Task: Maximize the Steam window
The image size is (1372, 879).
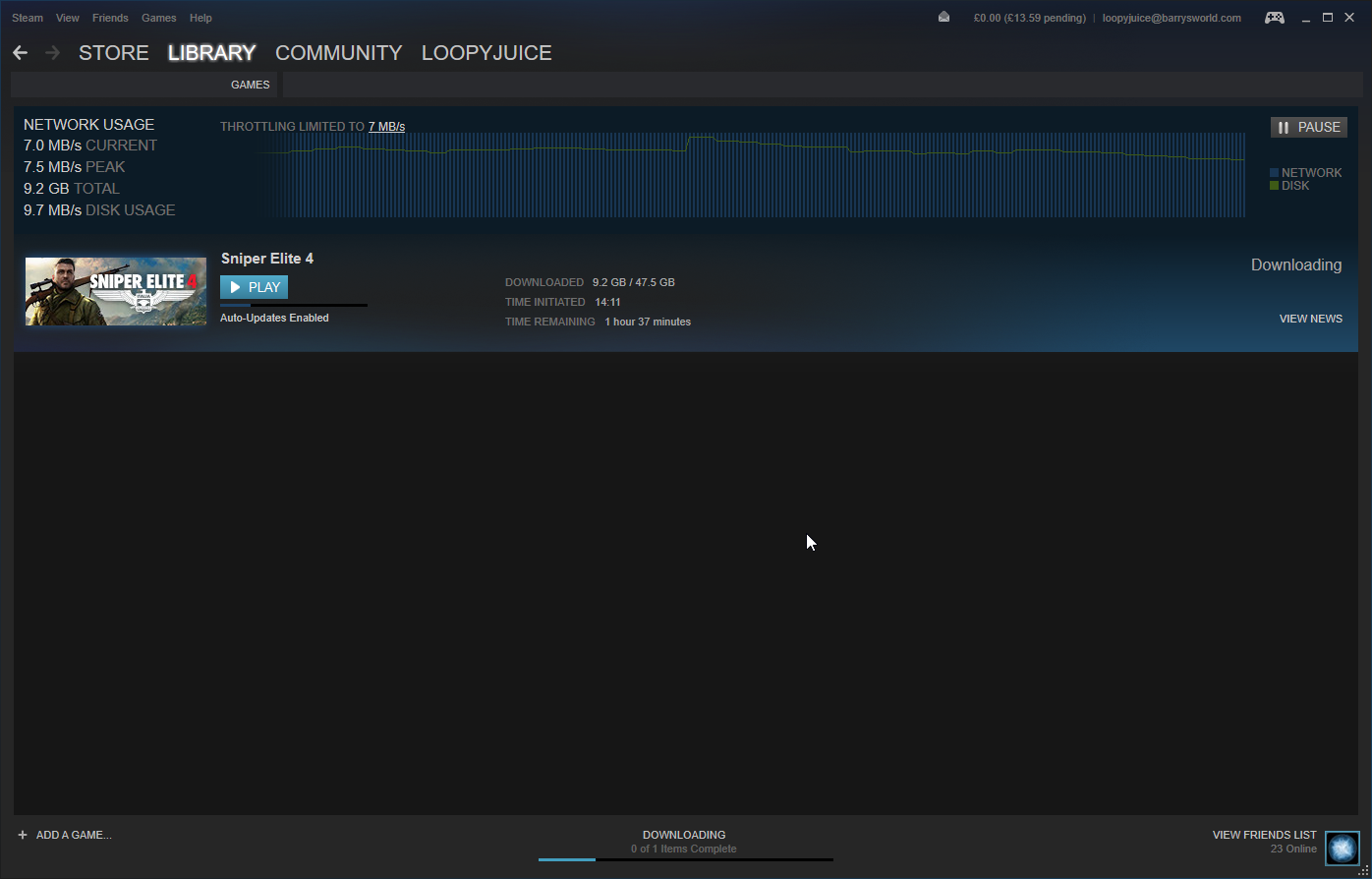Action: 1328,18
